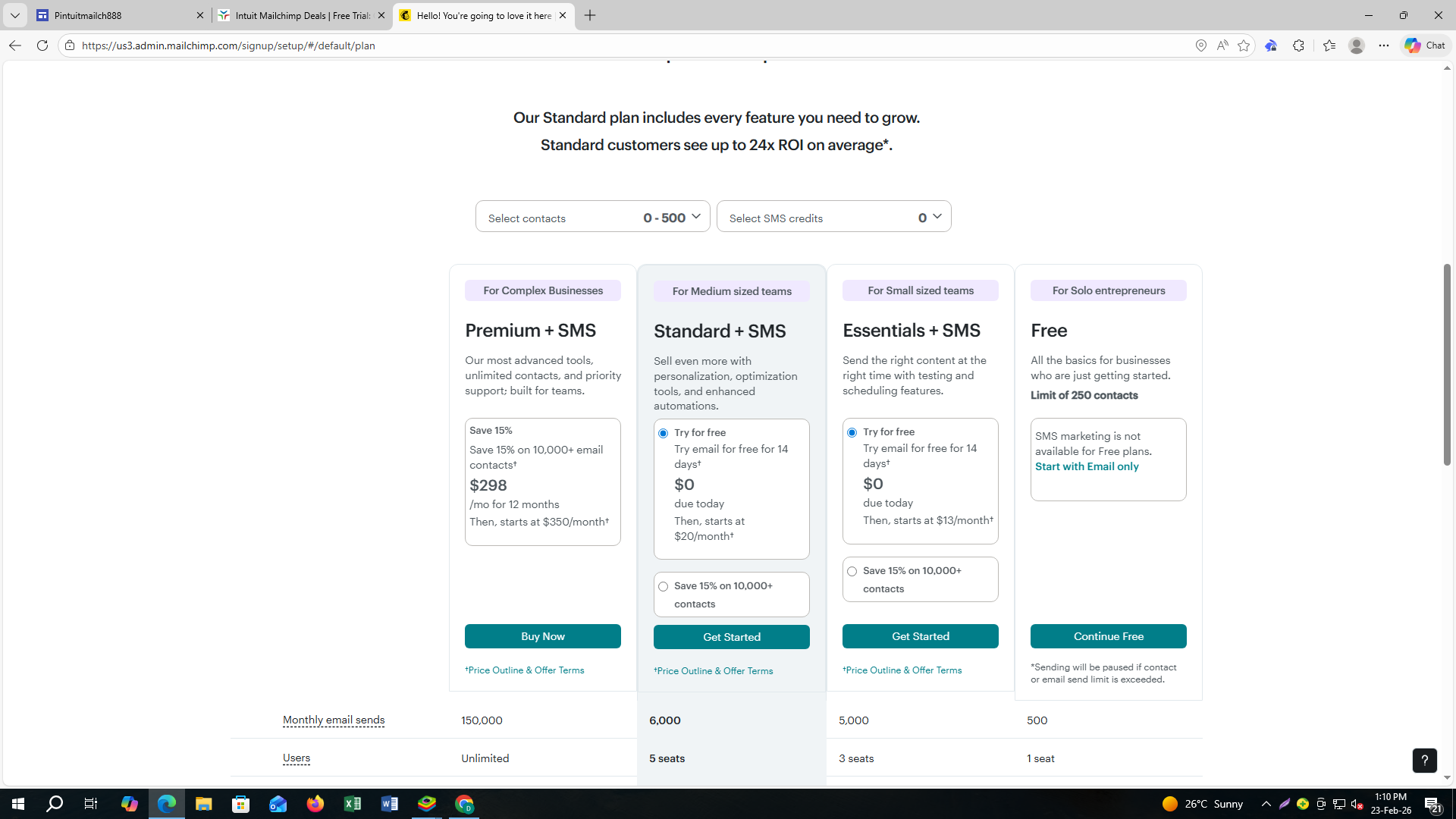Focus the browser address bar URL
The height and width of the screenshot is (819, 1456).
[227, 45]
